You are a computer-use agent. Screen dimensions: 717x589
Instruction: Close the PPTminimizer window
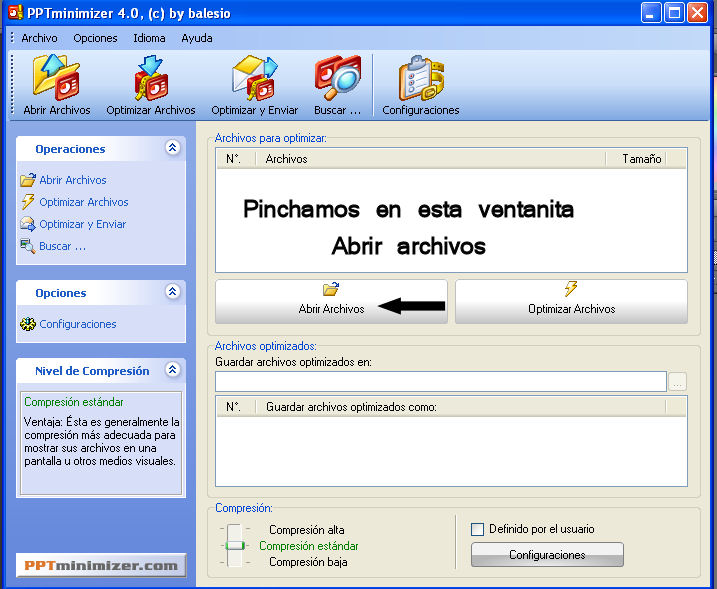[698, 13]
